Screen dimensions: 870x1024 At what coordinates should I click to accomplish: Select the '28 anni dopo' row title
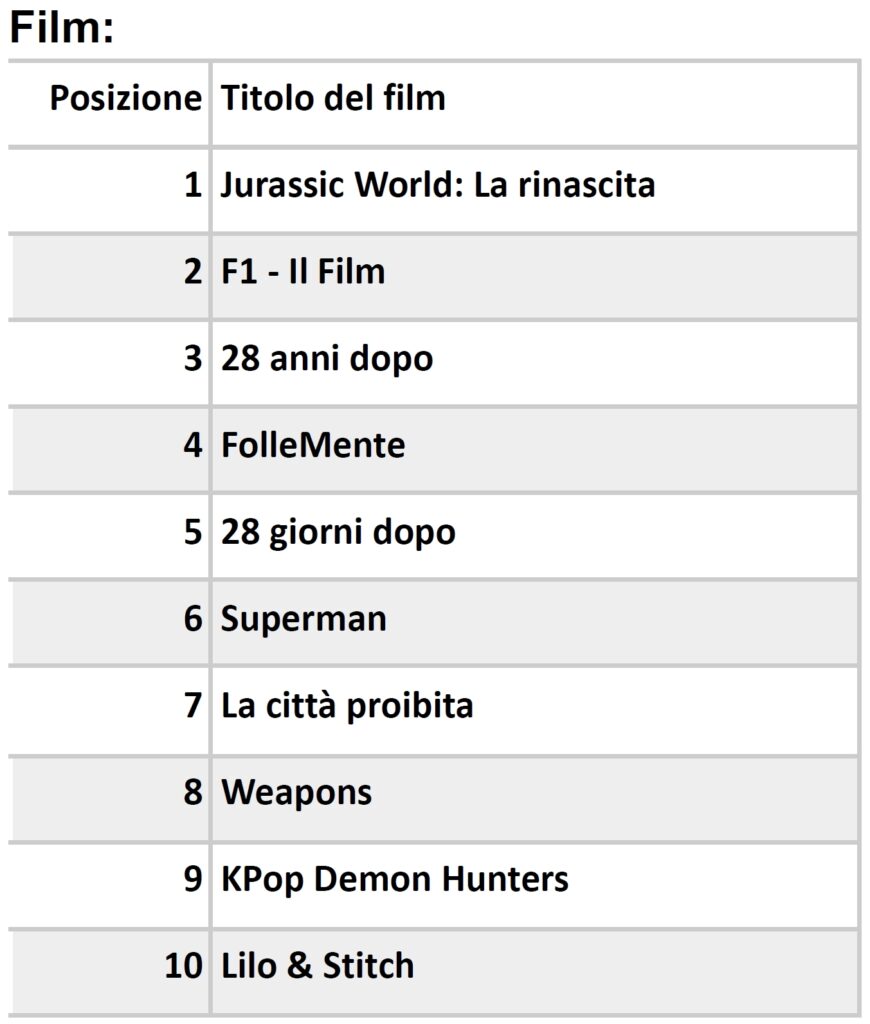[x=327, y=359]
